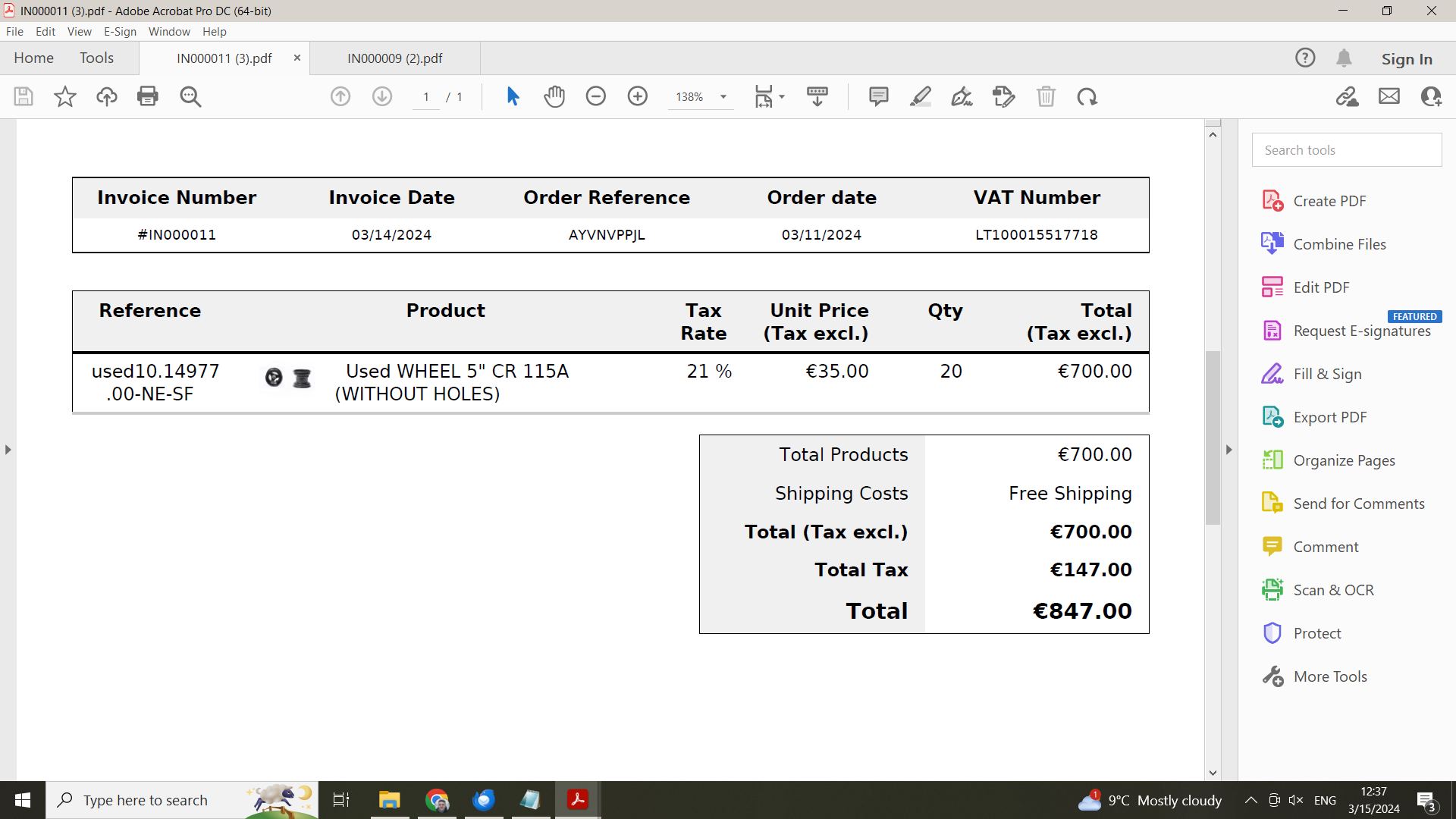Expand the left navigation pane arrow

[x=8, y=450]
